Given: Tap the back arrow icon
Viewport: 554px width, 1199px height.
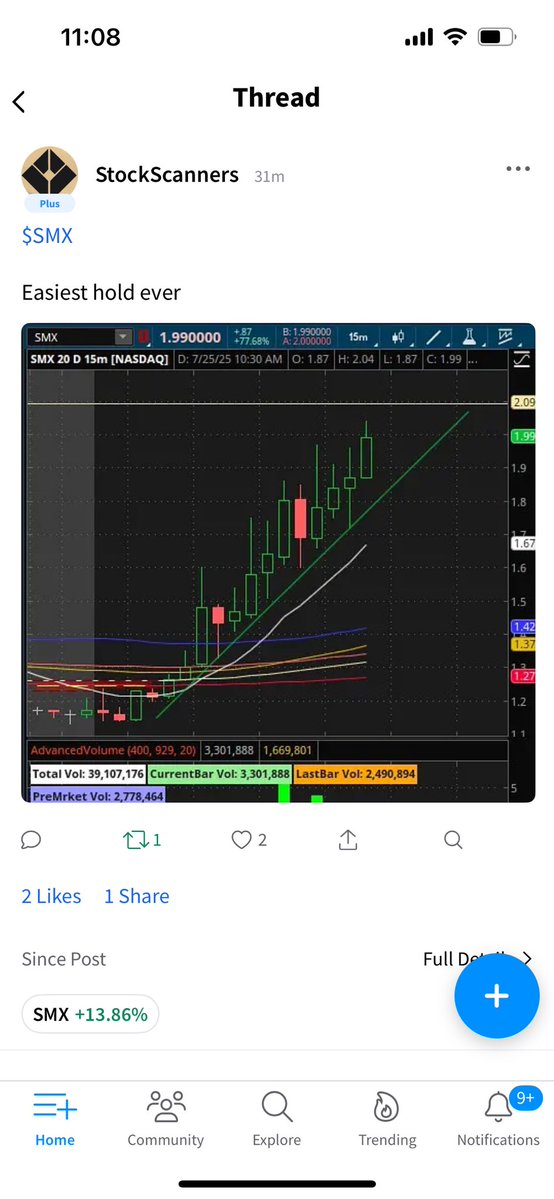Looking at the screenshot, I should (19, 101).
